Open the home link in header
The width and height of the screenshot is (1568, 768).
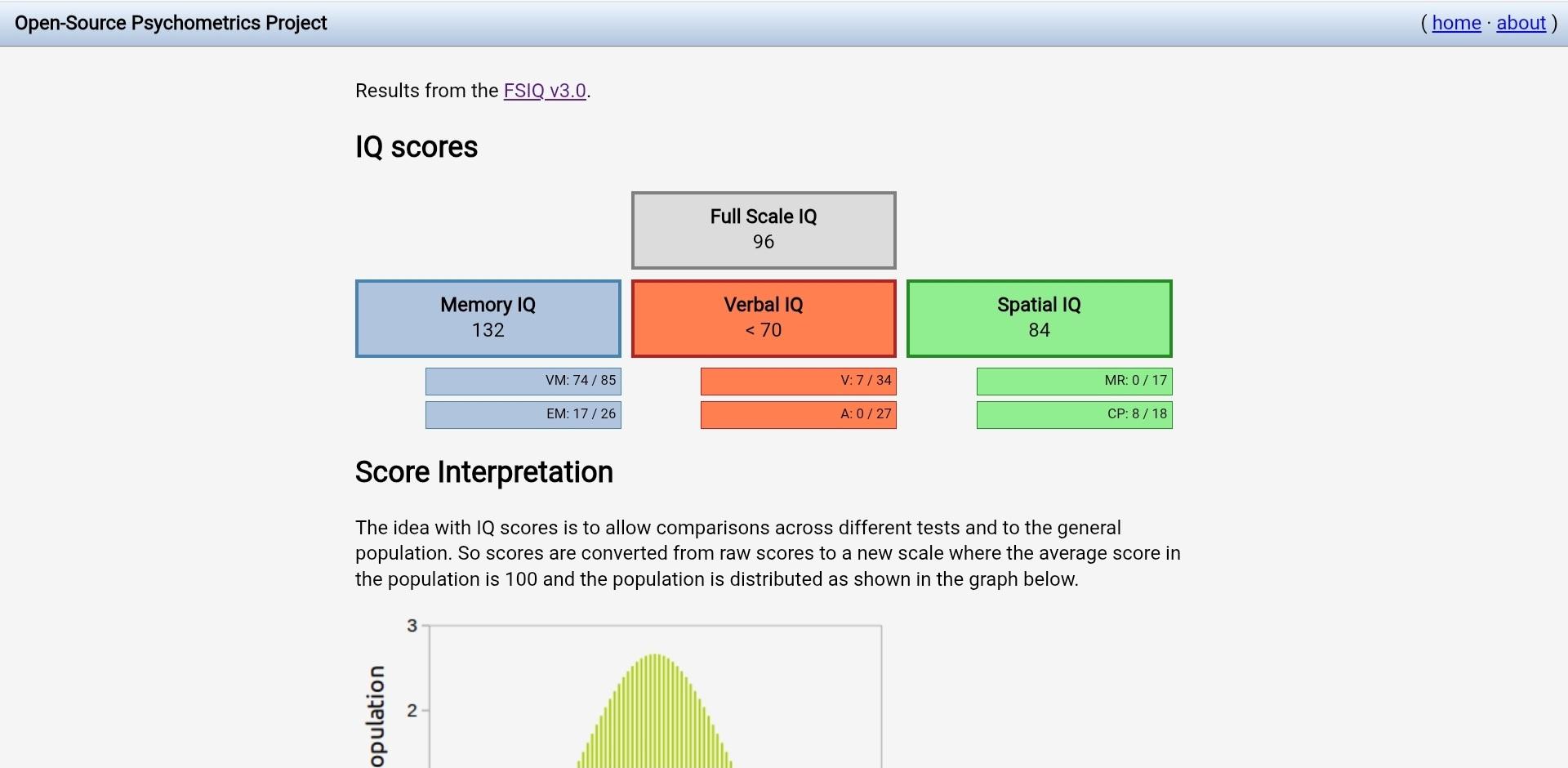pyautogui.click(x=1455, y=23)
